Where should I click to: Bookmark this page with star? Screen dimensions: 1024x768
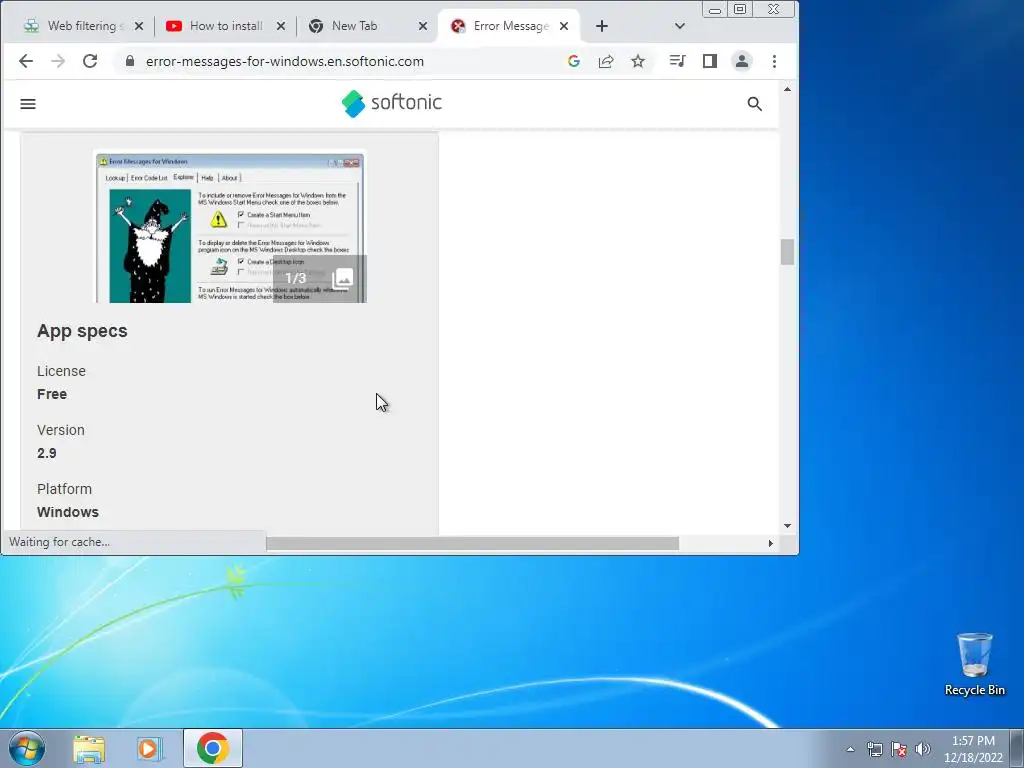click(x=638, y=61)
